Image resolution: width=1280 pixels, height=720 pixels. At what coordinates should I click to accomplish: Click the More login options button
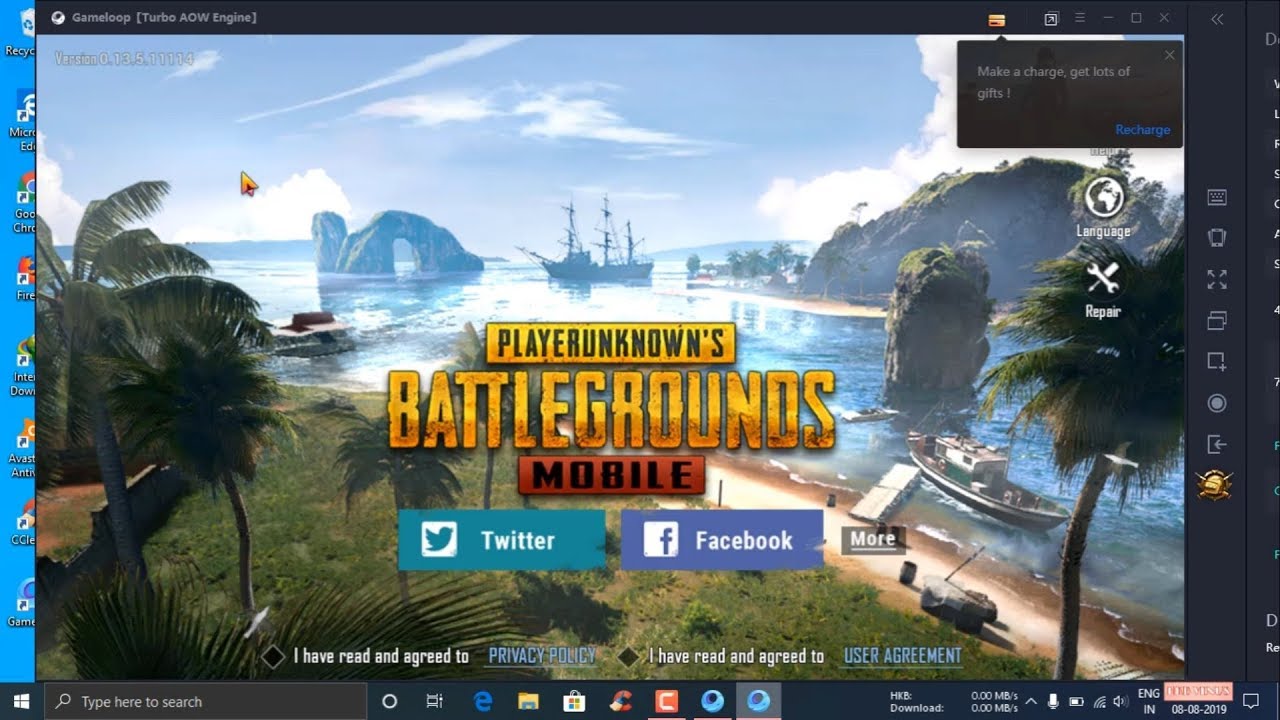coord(873,539)
